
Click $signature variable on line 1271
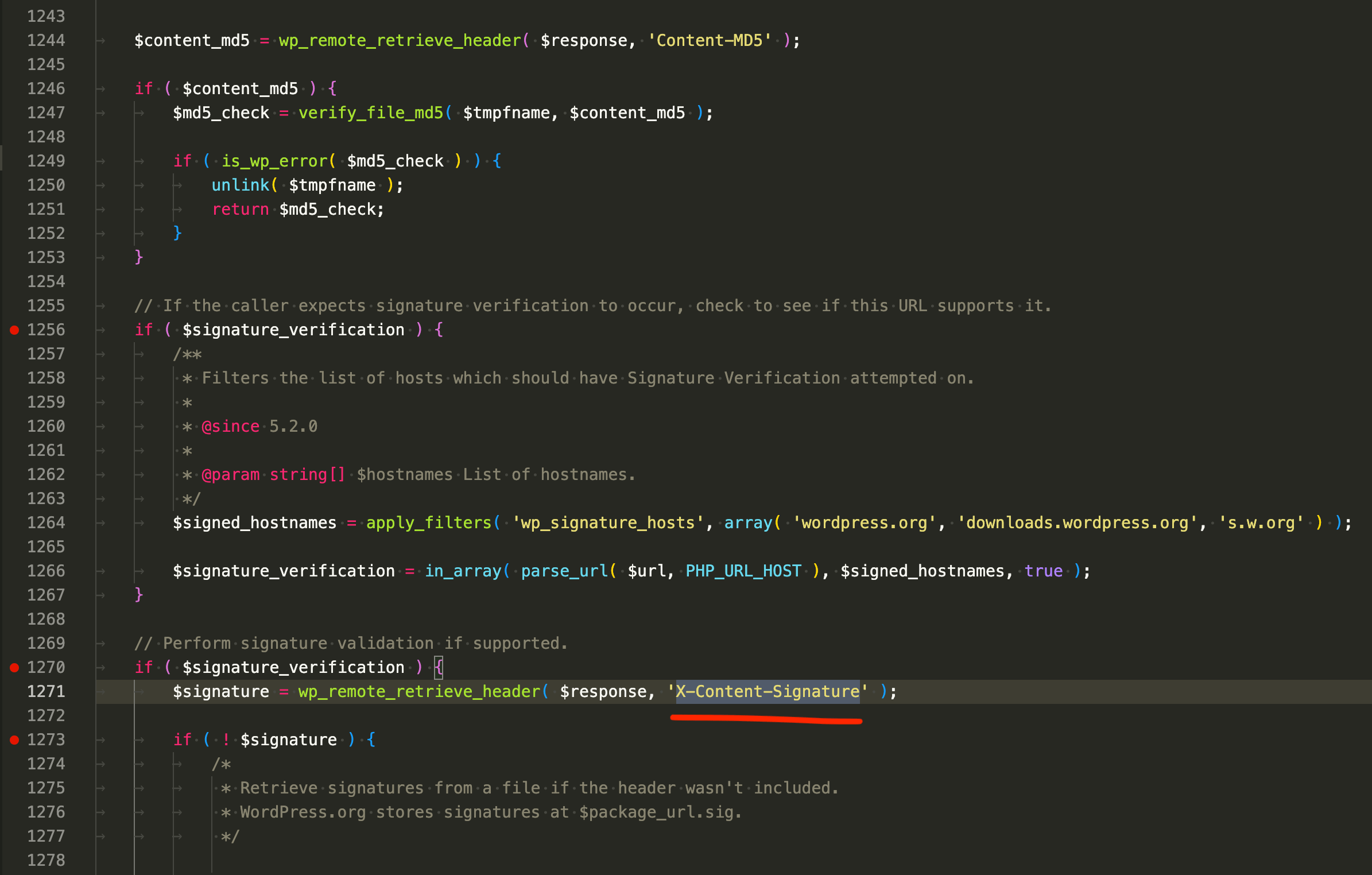coord(221,691)
